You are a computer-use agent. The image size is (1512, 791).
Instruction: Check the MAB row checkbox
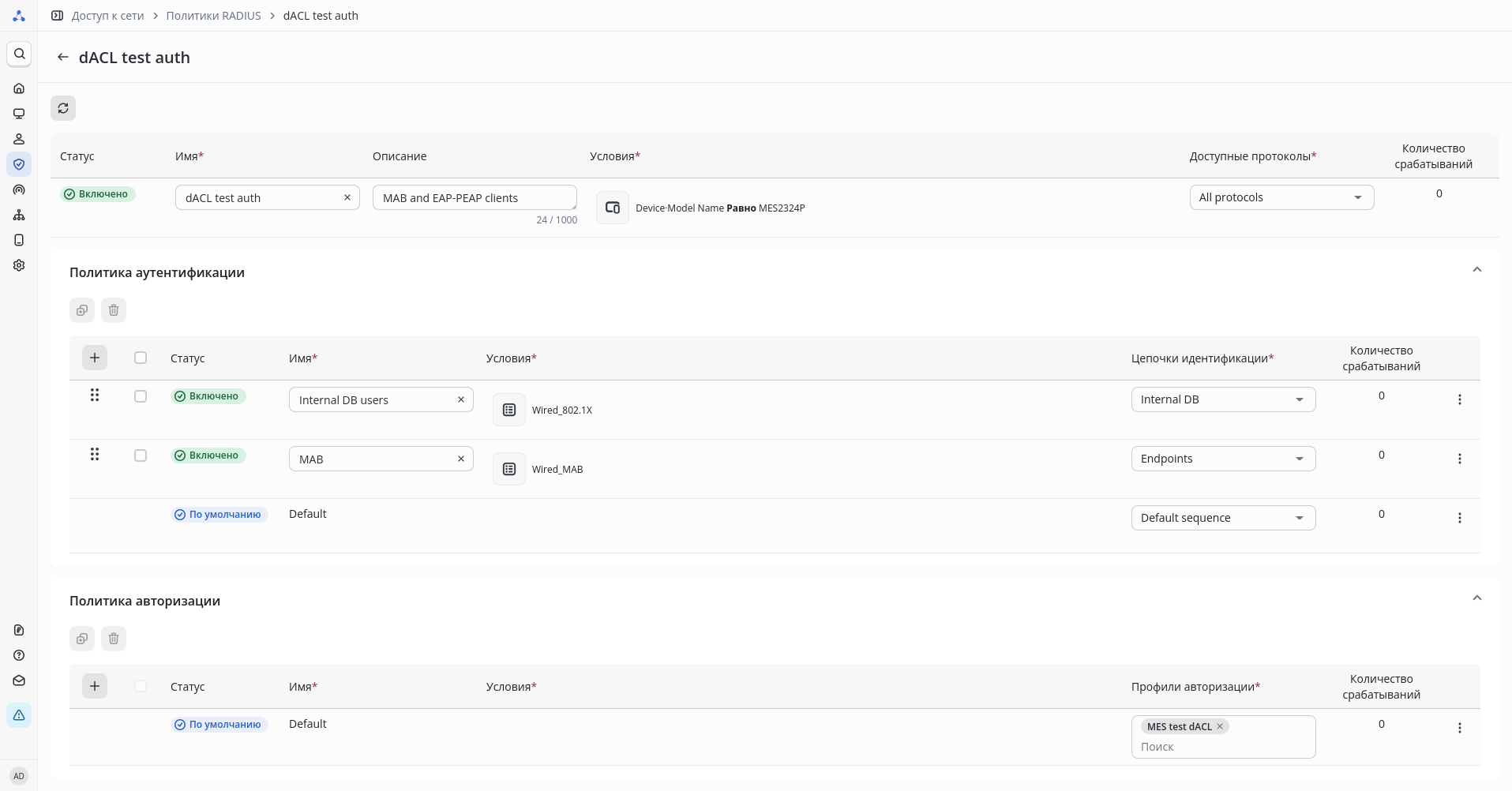pyautogui.click(x=141, y=455)
